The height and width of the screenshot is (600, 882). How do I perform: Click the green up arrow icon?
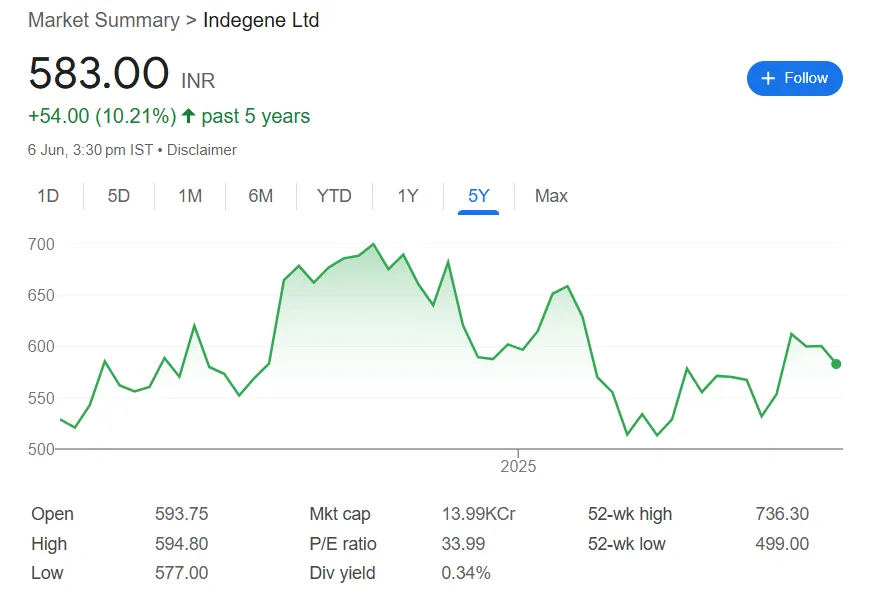[x=188, y=116]
